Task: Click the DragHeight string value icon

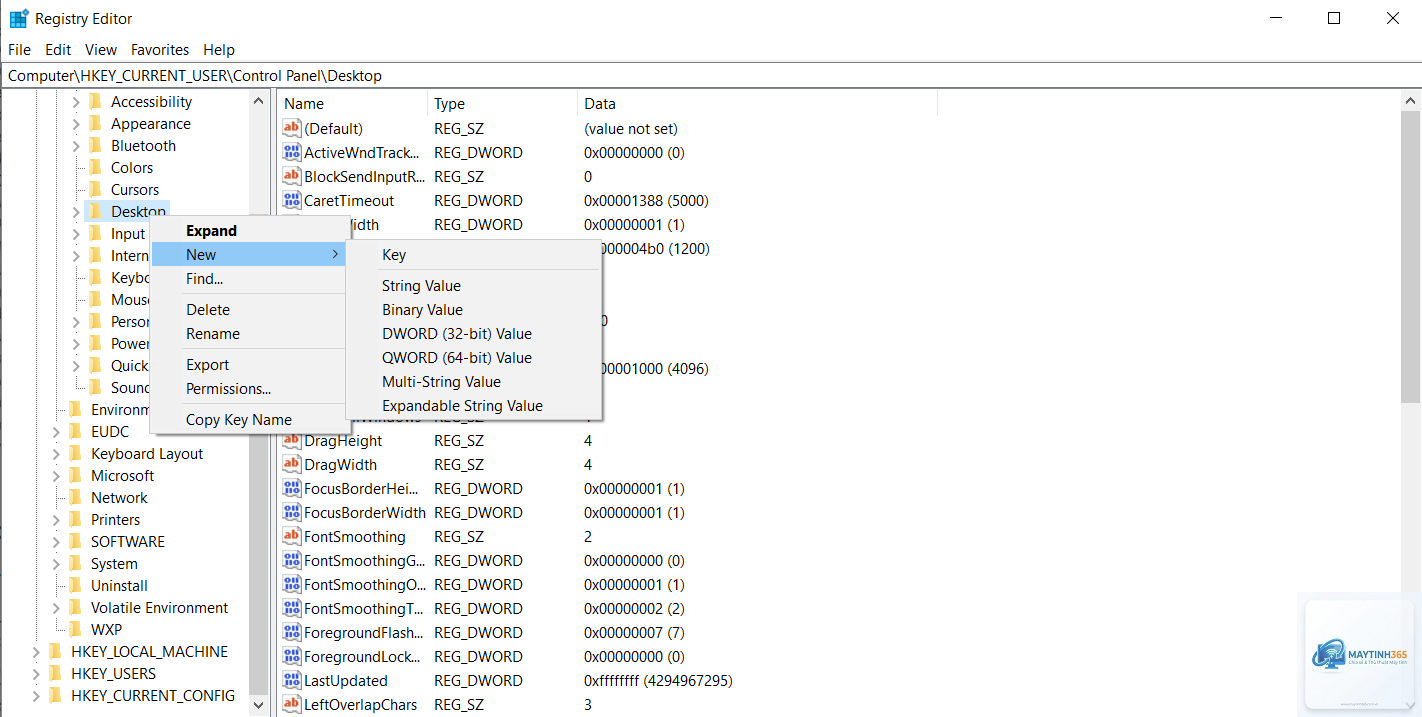Action: pos(292,440)
